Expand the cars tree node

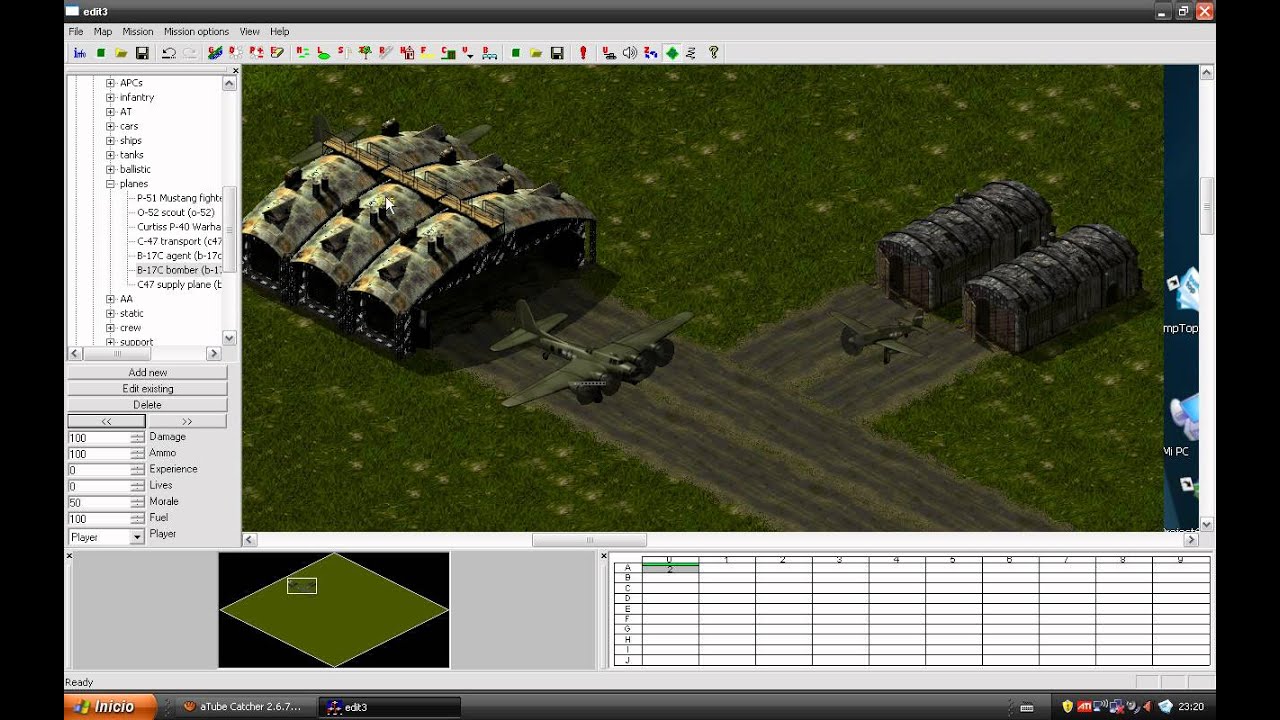coord(110,126)
